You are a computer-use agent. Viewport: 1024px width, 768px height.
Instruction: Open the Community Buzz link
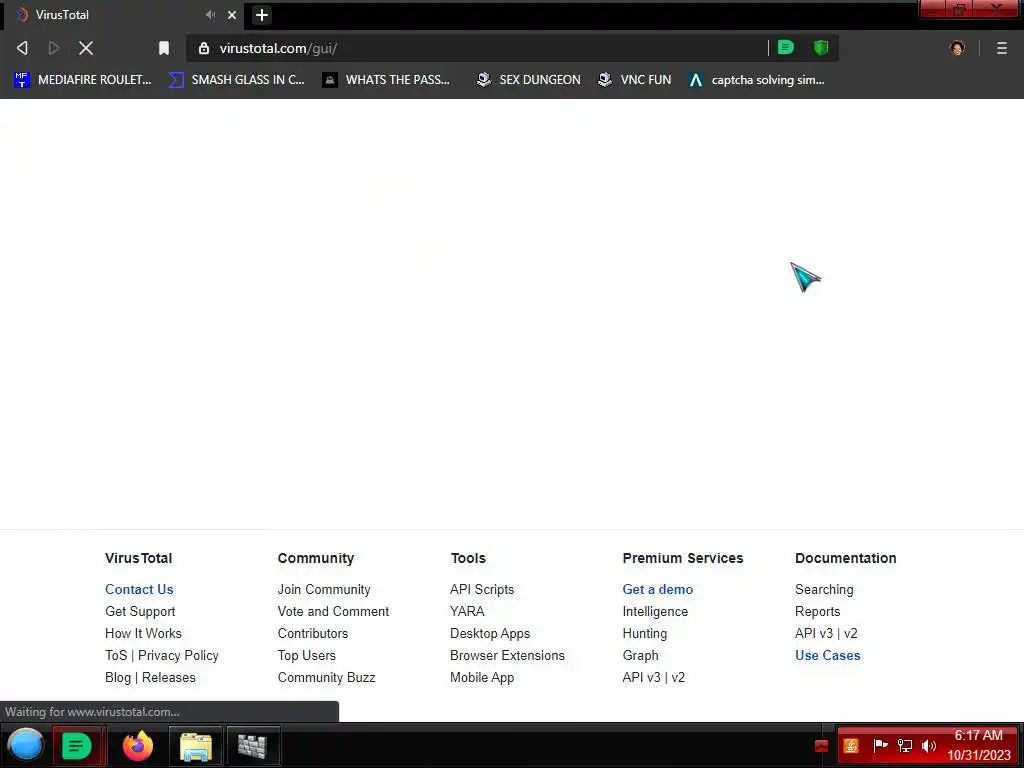click(x=327, y=677)
